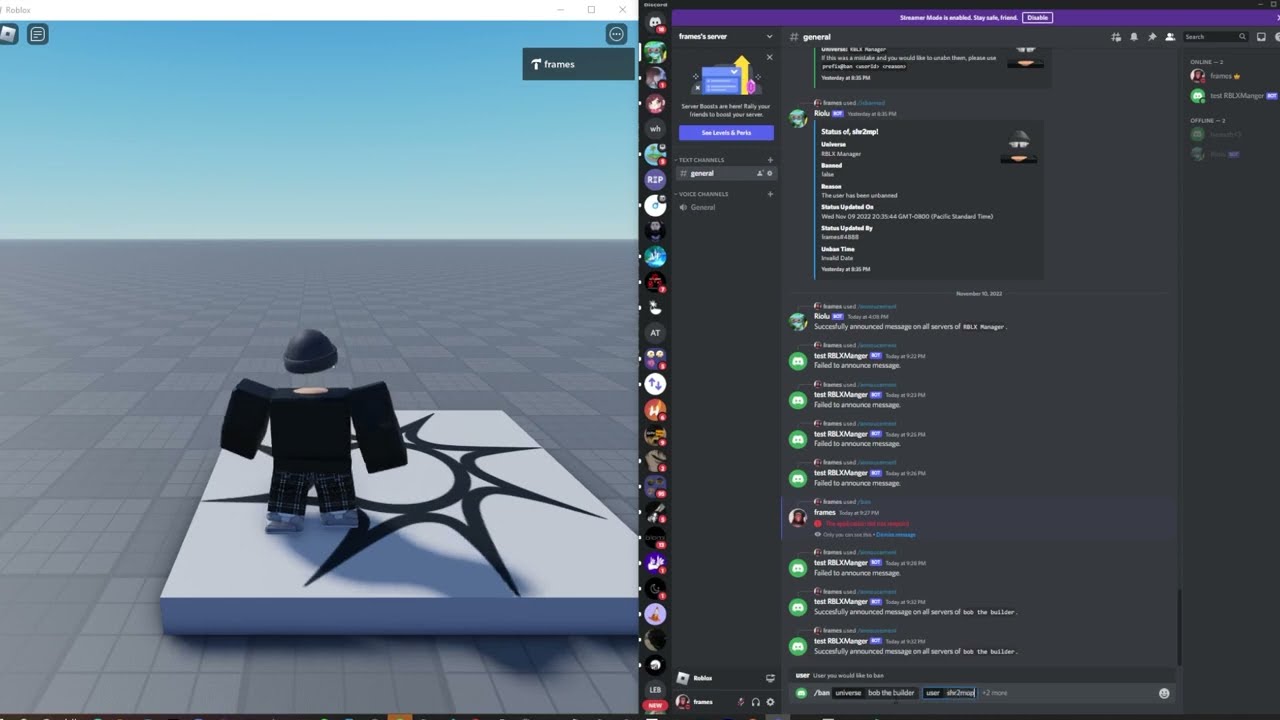The width and height of the screenshot is (1280, 720).
Task: Open the LEB server icon
Action: 655,690
